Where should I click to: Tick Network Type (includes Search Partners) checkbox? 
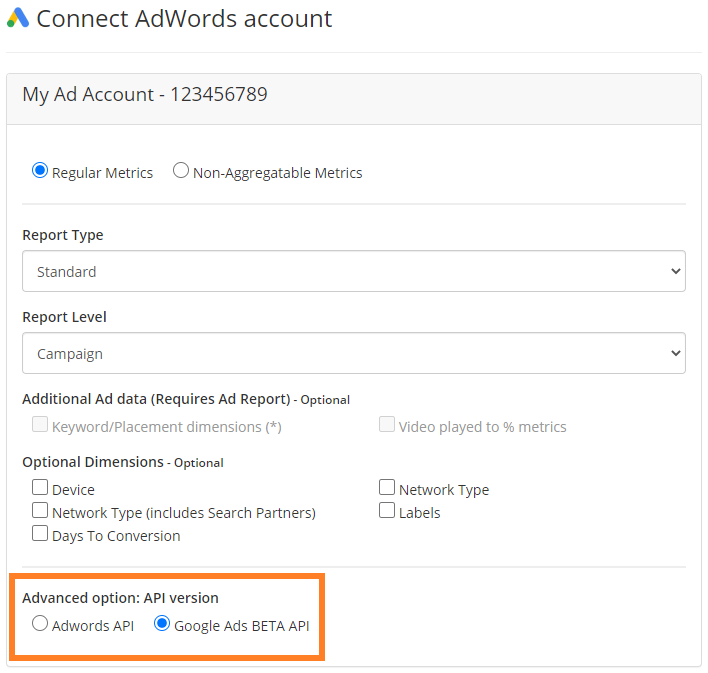[40, 510]
